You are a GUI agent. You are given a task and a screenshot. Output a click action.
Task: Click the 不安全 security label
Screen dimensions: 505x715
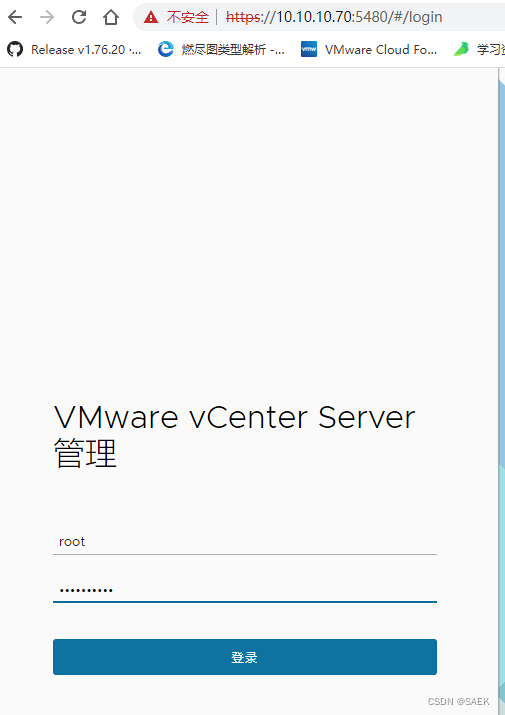click(187, 17)
